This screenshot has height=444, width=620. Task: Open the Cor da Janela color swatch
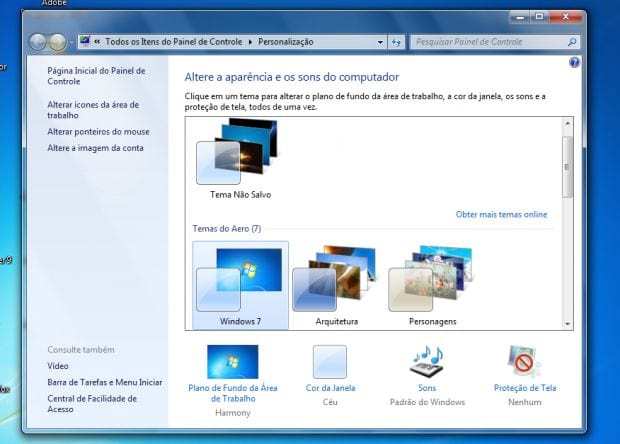tap(330, 362)
